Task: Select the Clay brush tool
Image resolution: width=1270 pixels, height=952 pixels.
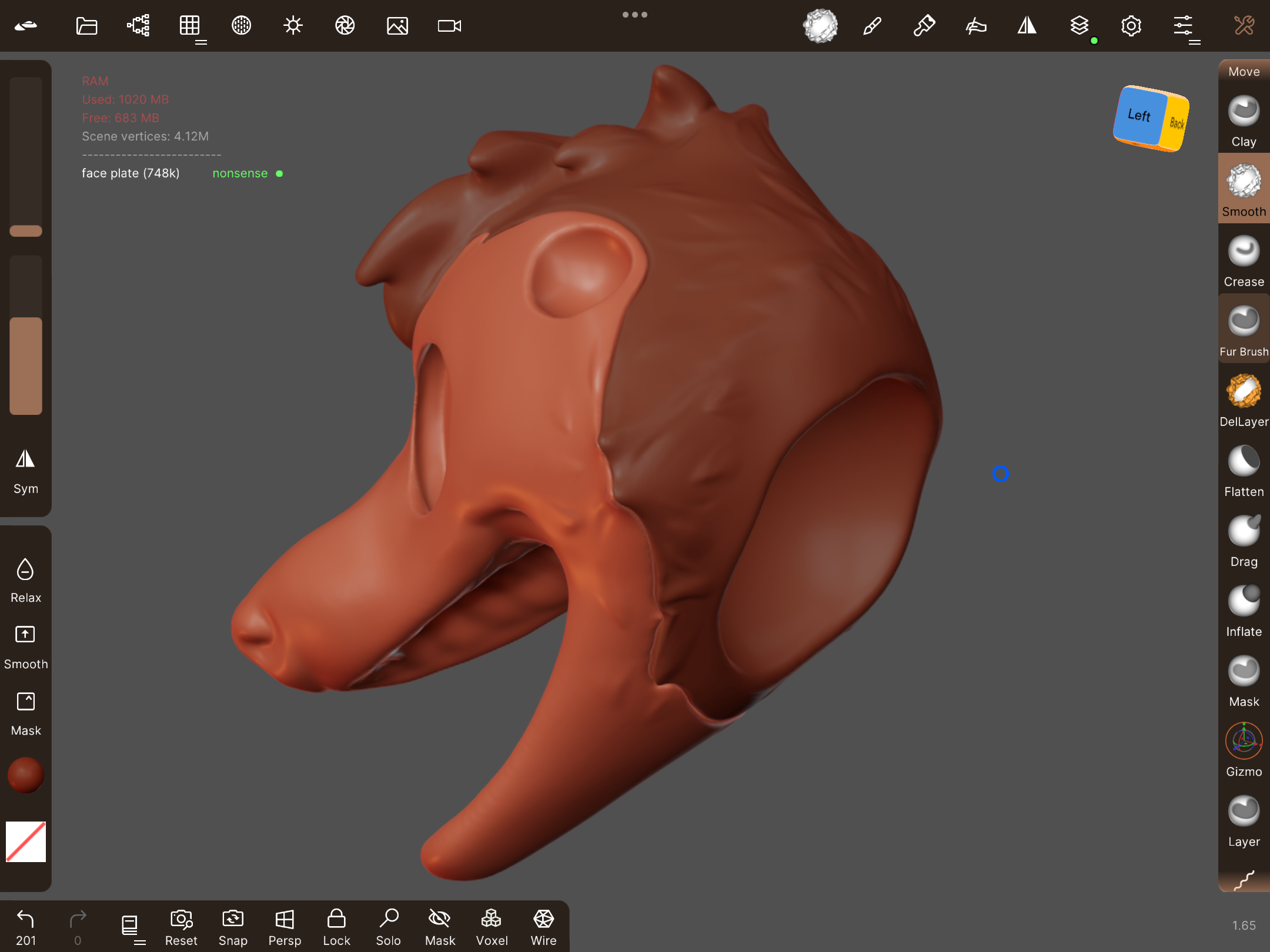Action: click(1244, 122)
